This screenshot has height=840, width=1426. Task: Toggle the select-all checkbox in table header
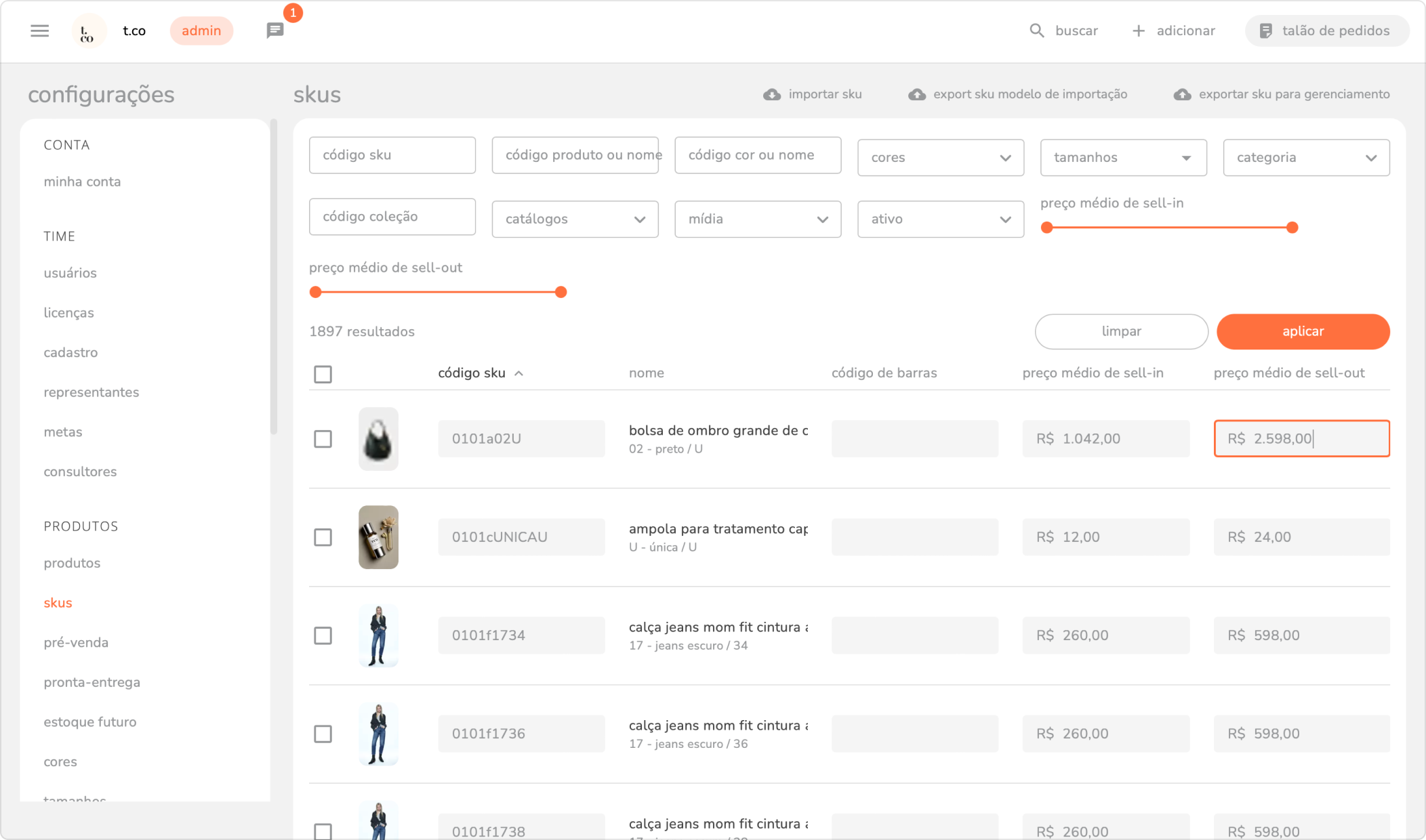tap(323, 374)
